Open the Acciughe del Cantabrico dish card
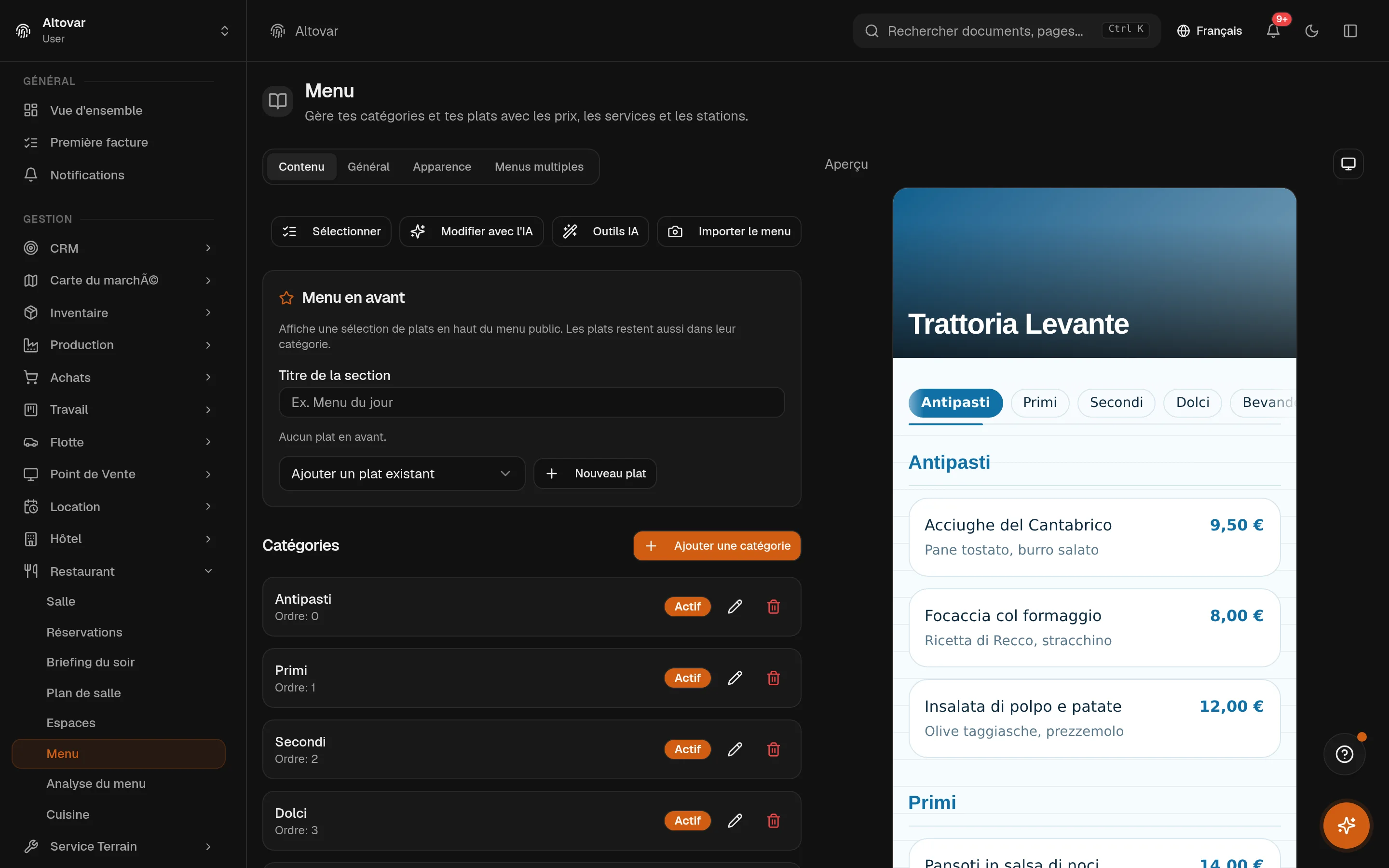Screen dimensions: 1389x868 [x=1094, y=537]
